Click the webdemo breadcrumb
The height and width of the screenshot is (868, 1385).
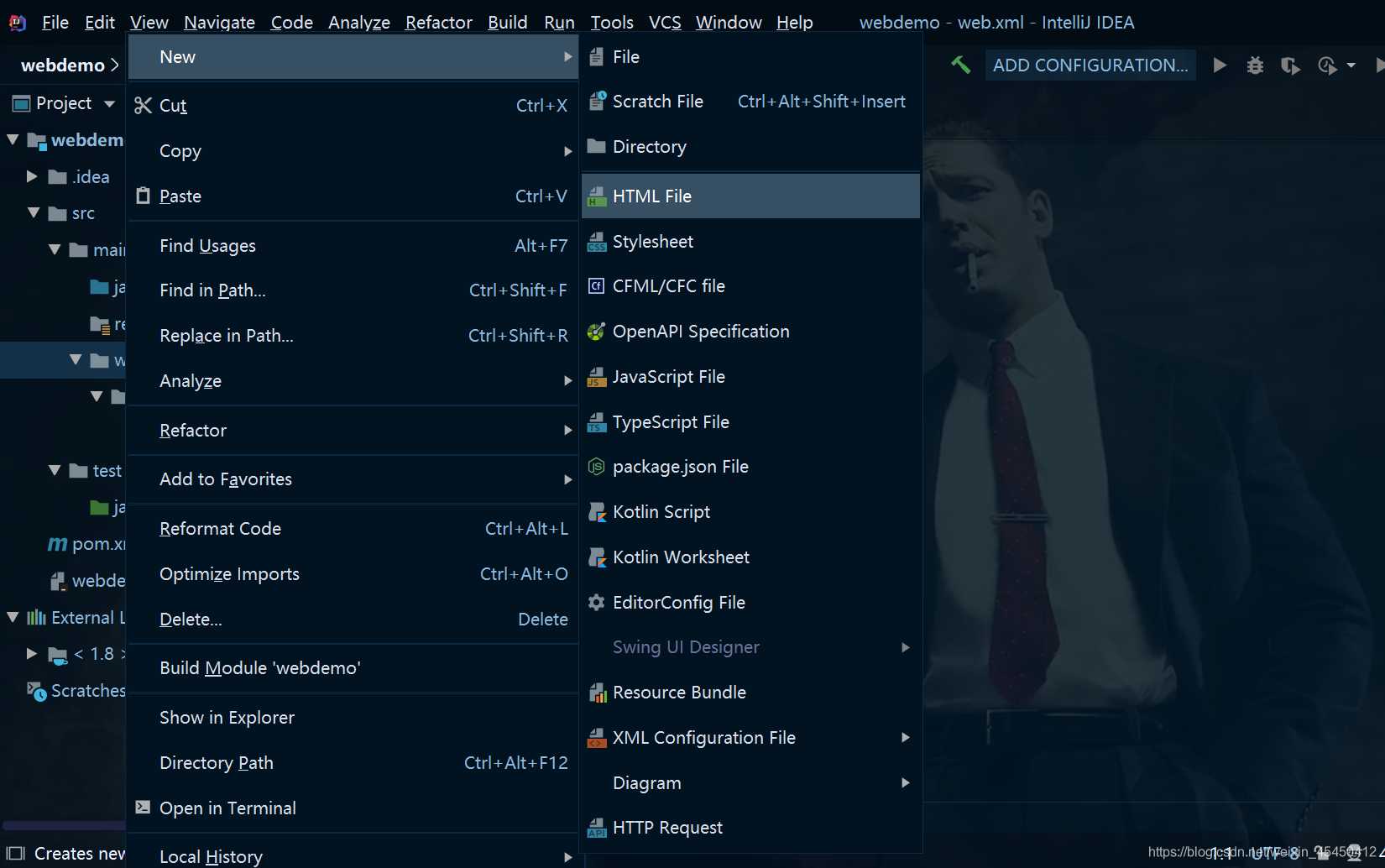click(x=63, y=65)
